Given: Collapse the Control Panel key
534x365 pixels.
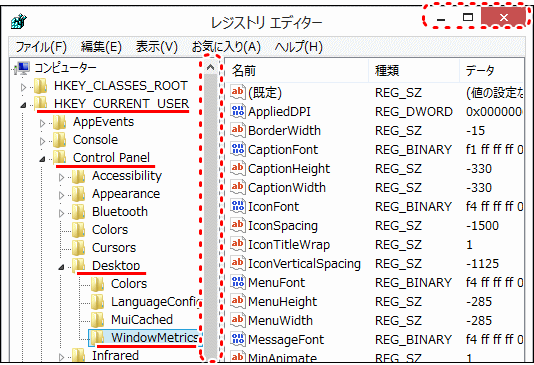Looking at the screenshot, I should tap(42, 159).
